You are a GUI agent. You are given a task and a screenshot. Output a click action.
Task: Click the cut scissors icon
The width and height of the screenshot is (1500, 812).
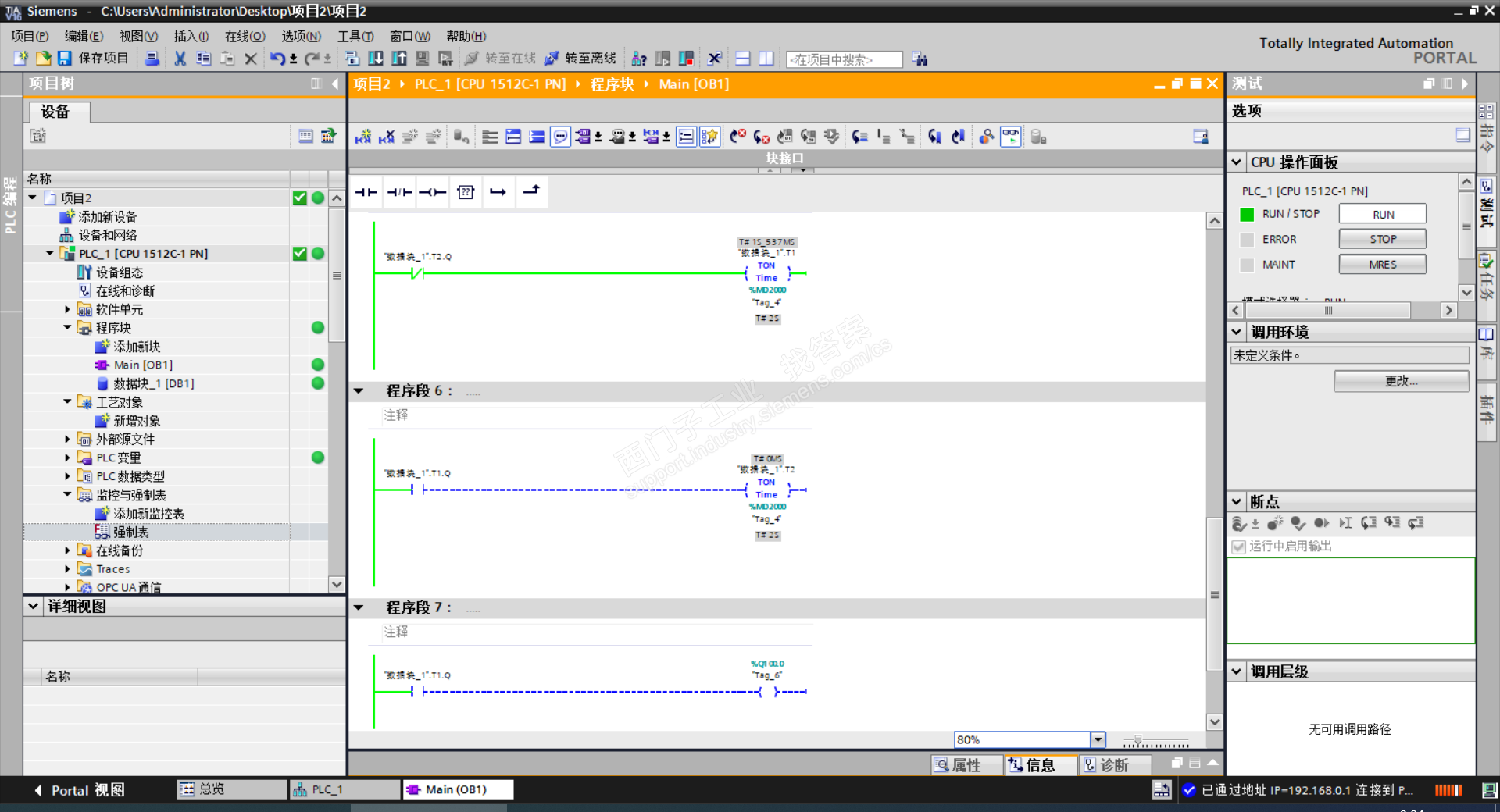[x=180, y=59]
